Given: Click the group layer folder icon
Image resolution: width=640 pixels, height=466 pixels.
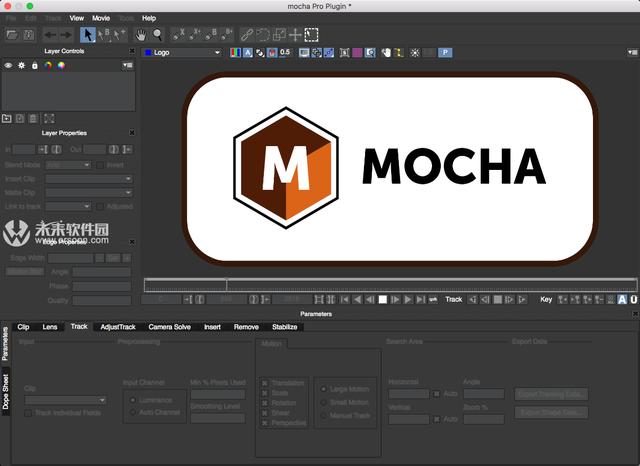Looking at the screenshot, I should [x=7, y=119].
